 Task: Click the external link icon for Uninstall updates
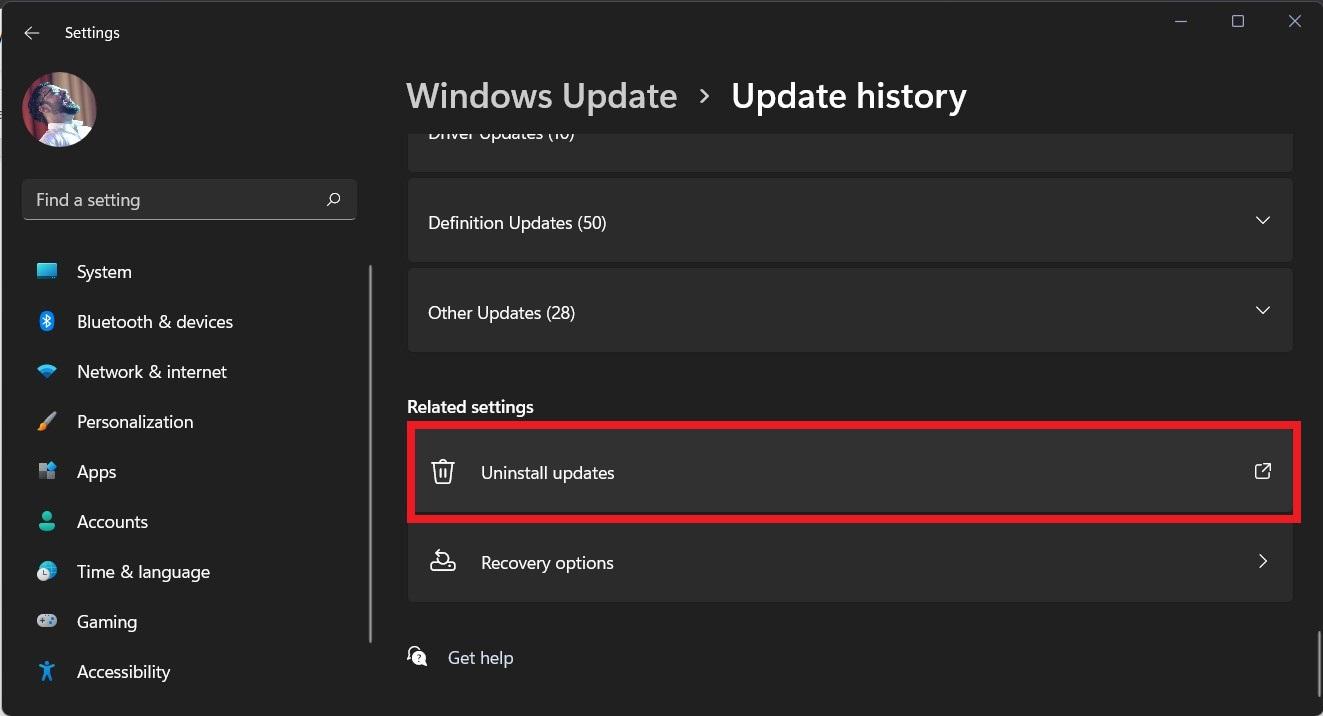(x=1262, y=470)
